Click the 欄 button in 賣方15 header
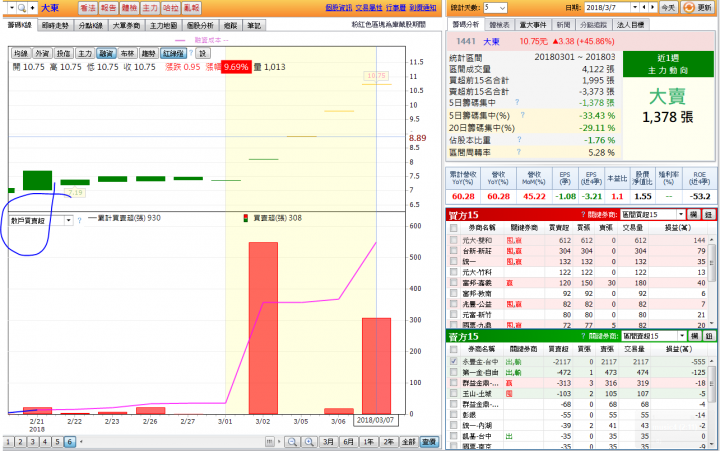Screen dimensions: 720x451 pyautogui.click(x=694, y=336)
